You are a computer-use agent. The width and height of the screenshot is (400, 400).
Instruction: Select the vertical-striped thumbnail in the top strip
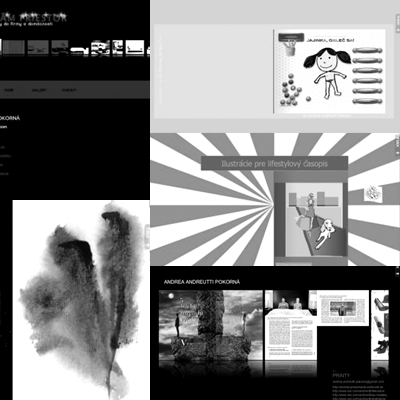click(14, 47)
